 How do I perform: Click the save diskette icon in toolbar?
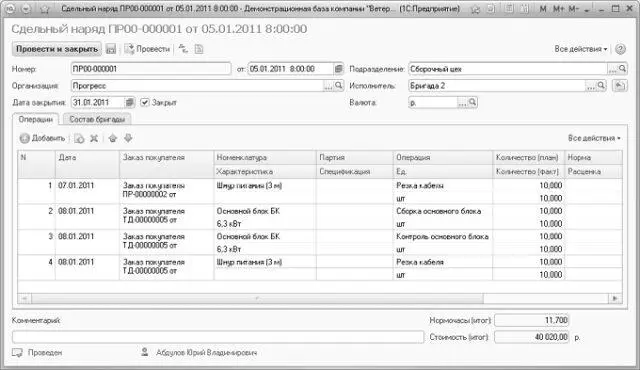coord(111,49)
